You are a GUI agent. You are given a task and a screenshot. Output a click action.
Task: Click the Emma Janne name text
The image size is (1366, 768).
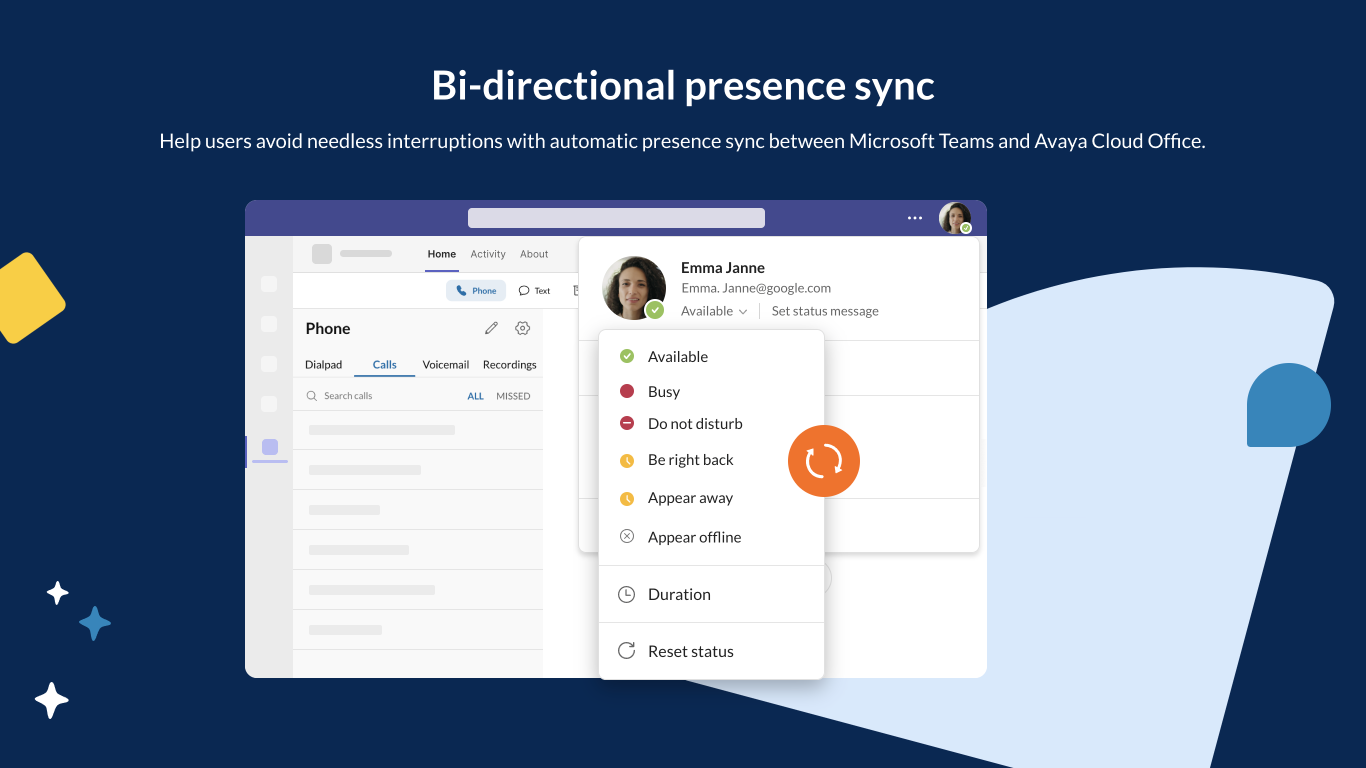723,268
